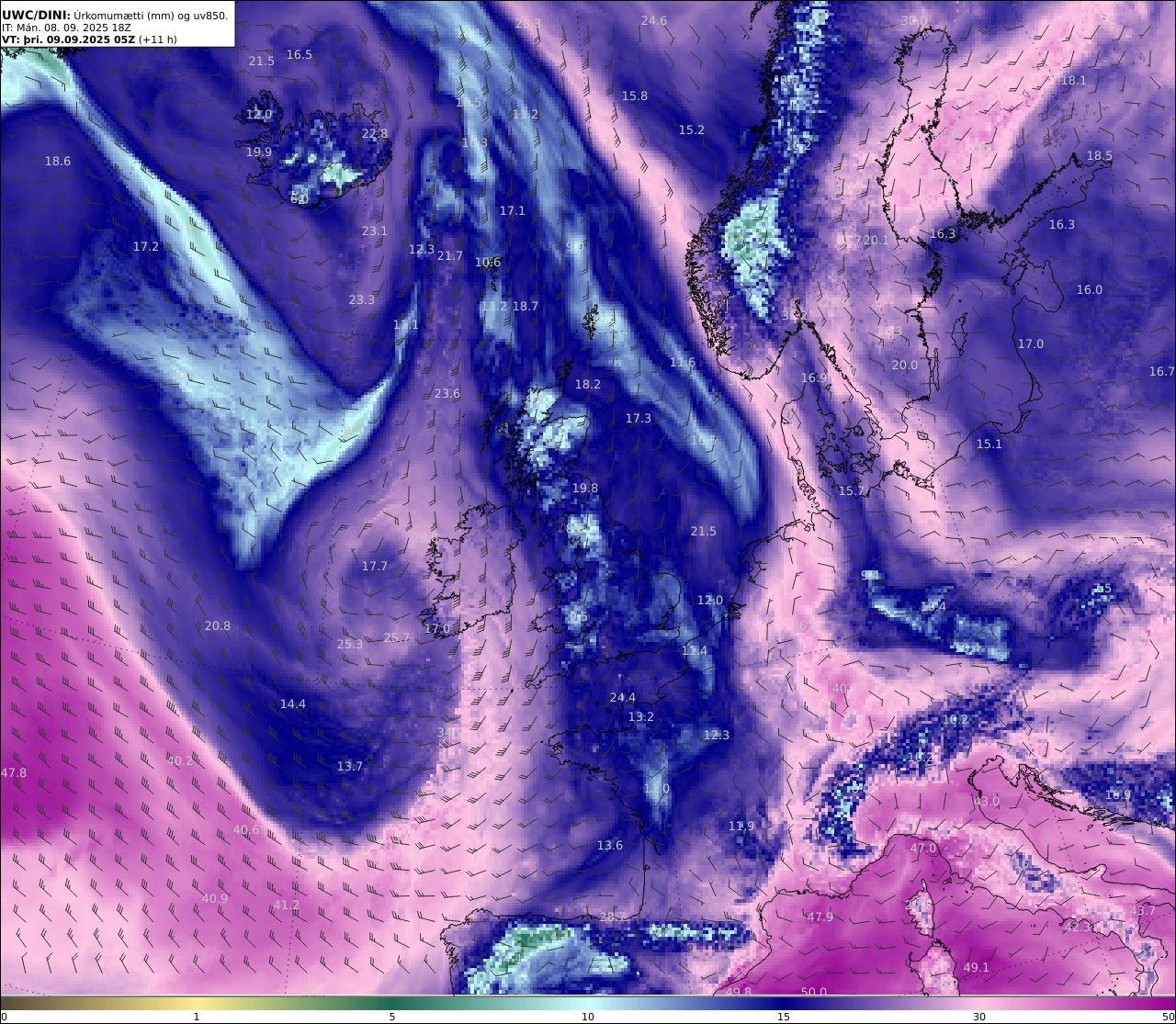Click the 41.2 map value
This screenshot has width=1176, height=1024.
(x=287, y=905)
